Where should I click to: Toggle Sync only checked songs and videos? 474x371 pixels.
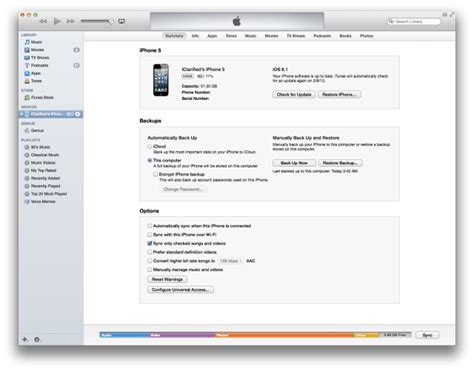pyautogui.click(x=150, y=243)
